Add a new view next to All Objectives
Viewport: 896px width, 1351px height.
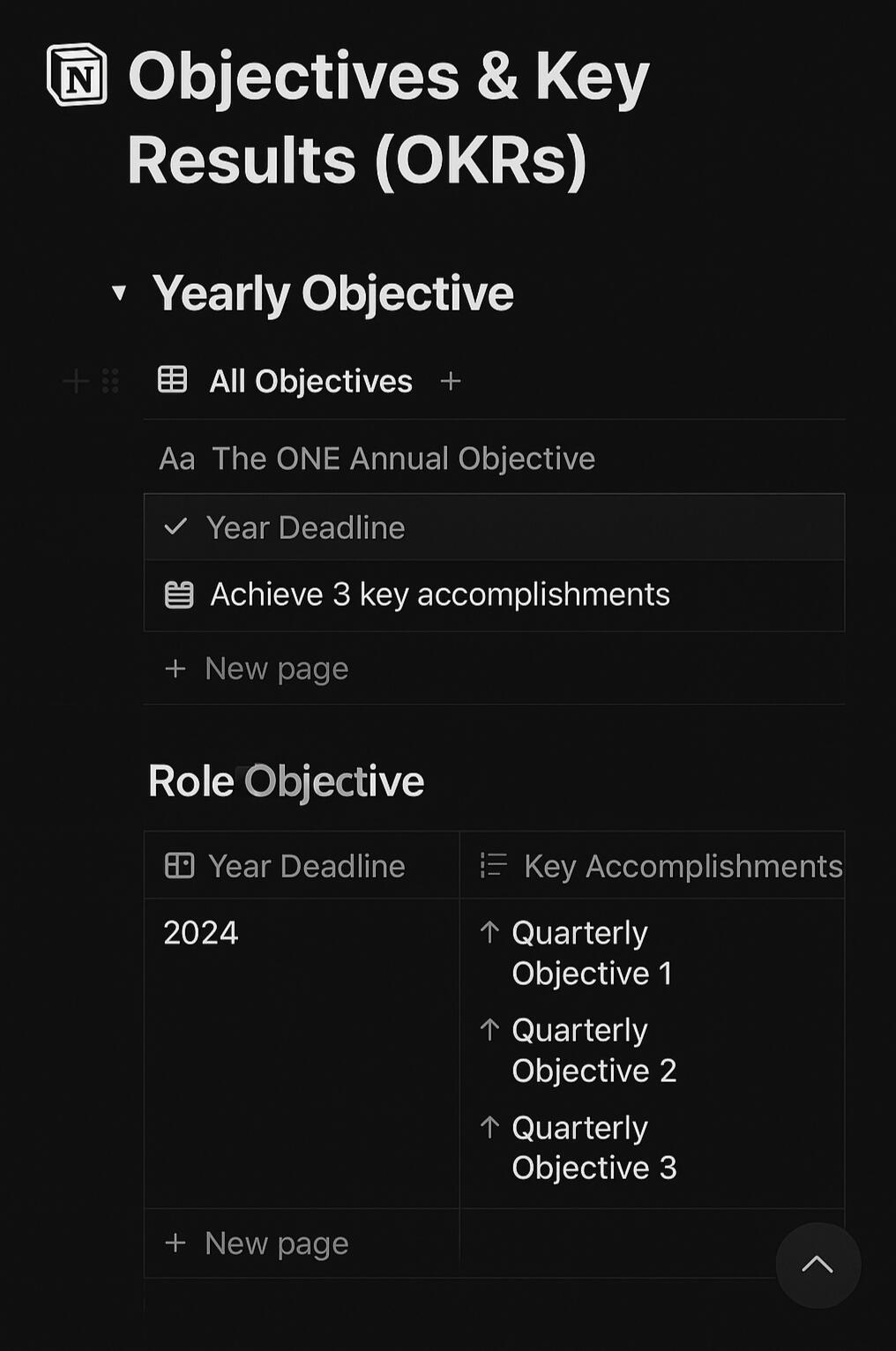click(x=451, y=381)
